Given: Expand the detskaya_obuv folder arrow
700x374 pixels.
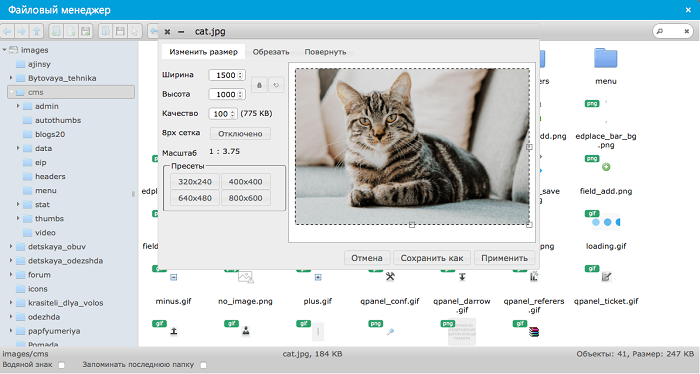Looking at the screenshot, I should [11, 246].
